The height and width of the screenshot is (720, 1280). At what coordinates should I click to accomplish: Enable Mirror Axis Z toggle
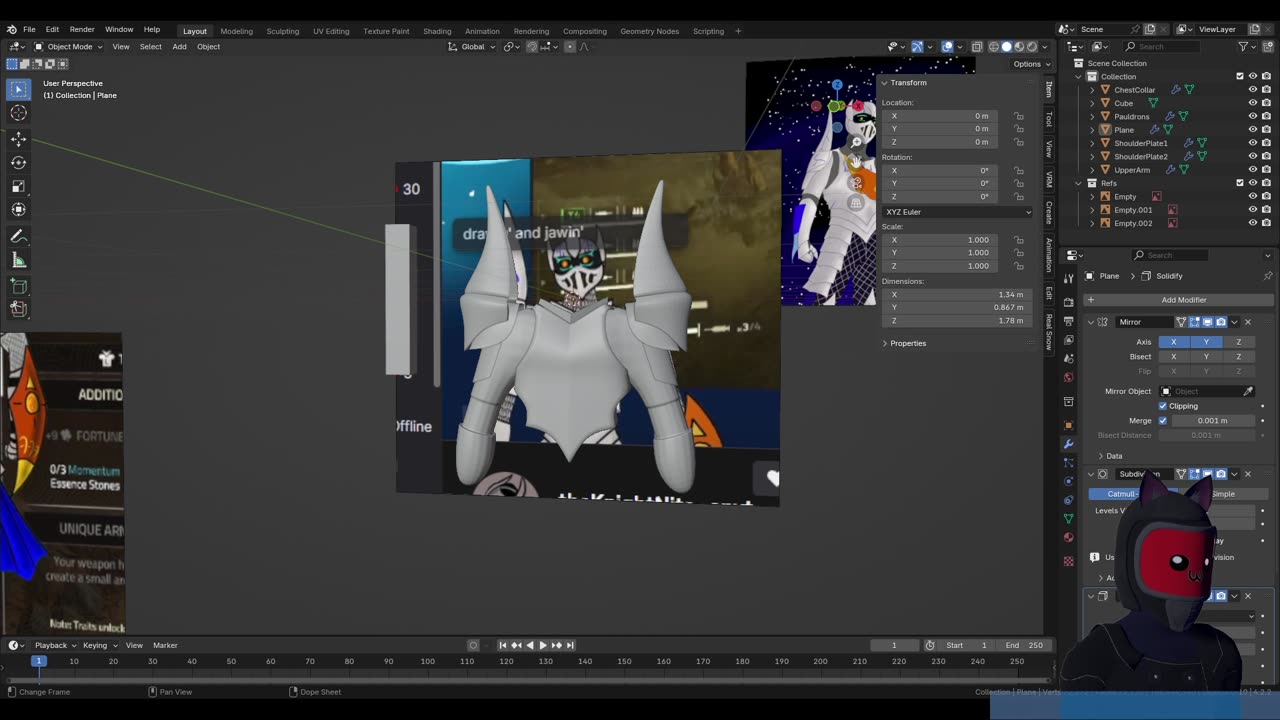tap(1238, 342)
